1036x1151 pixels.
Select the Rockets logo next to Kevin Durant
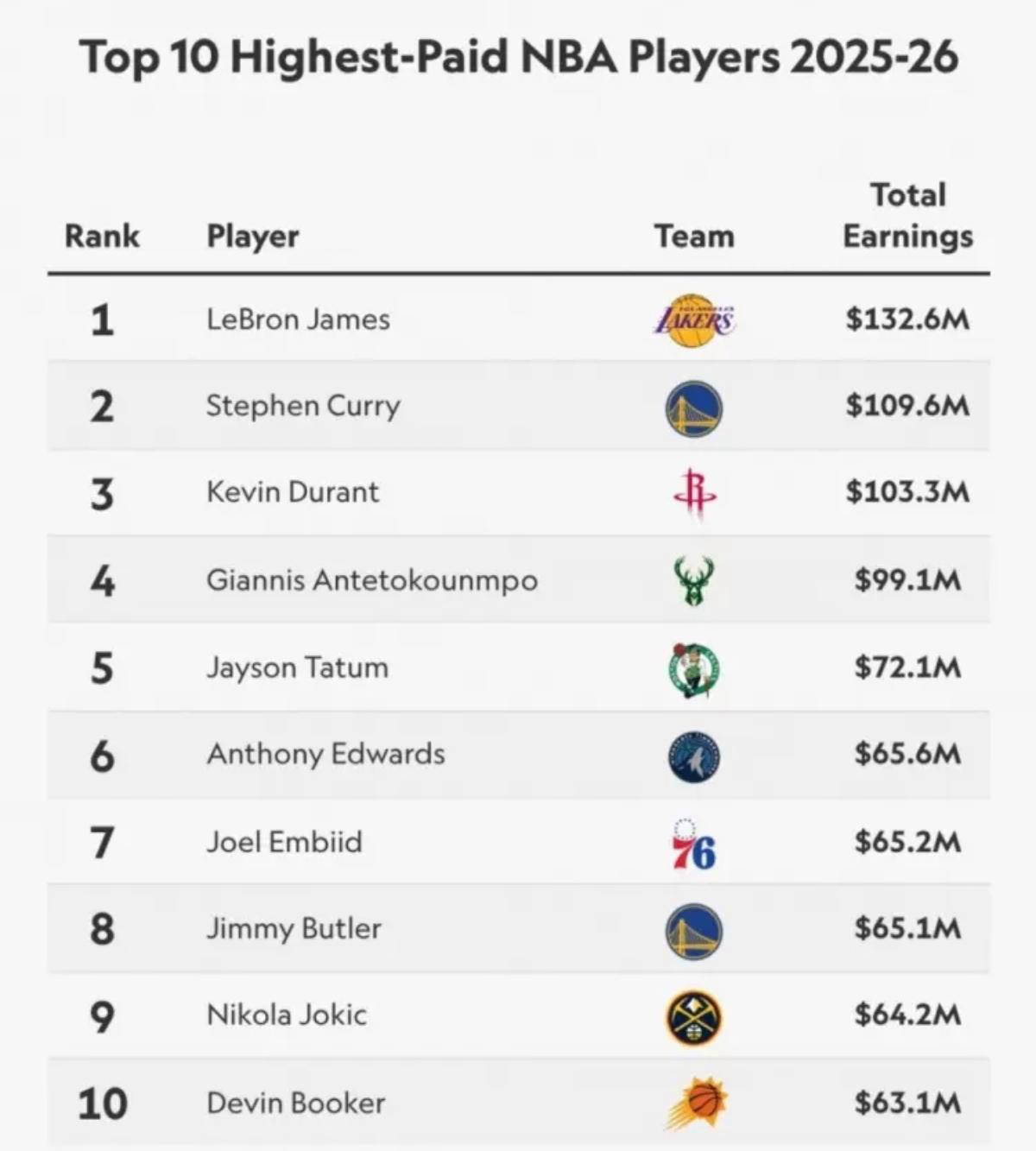pyautogui.click(x=694, y=494)
